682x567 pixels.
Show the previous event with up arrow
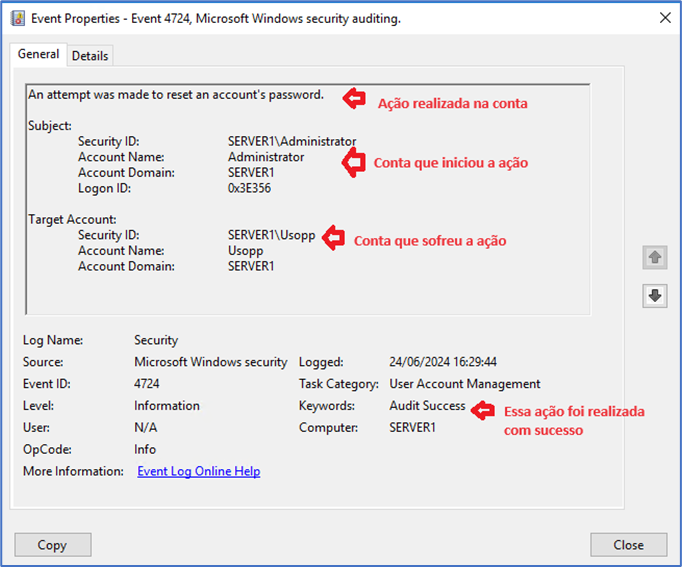click(x=654, y=258)
